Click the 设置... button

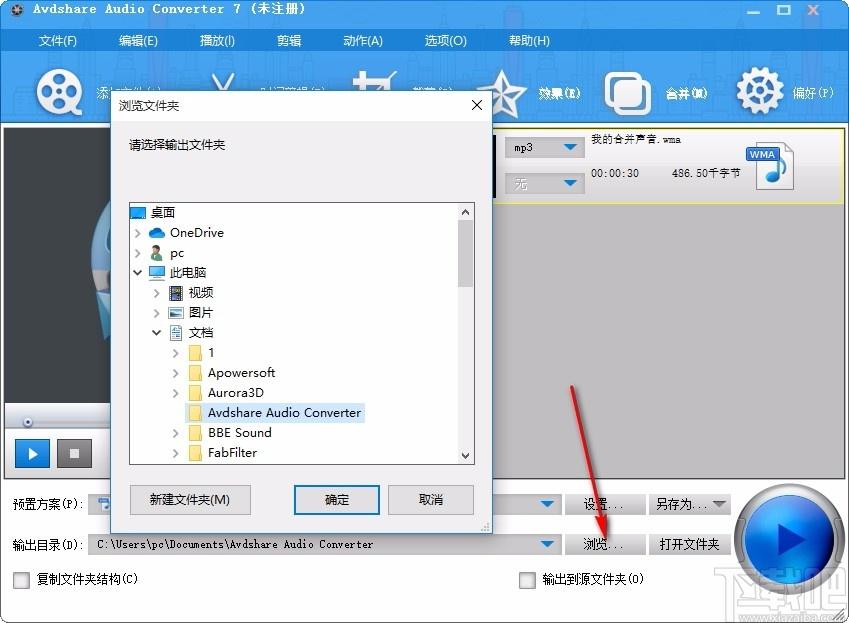[x=605, y=504]
